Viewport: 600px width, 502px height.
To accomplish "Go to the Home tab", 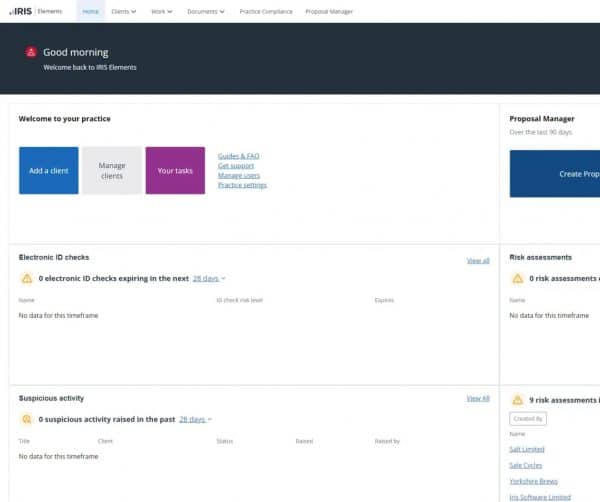I will [x=90, y=11].
